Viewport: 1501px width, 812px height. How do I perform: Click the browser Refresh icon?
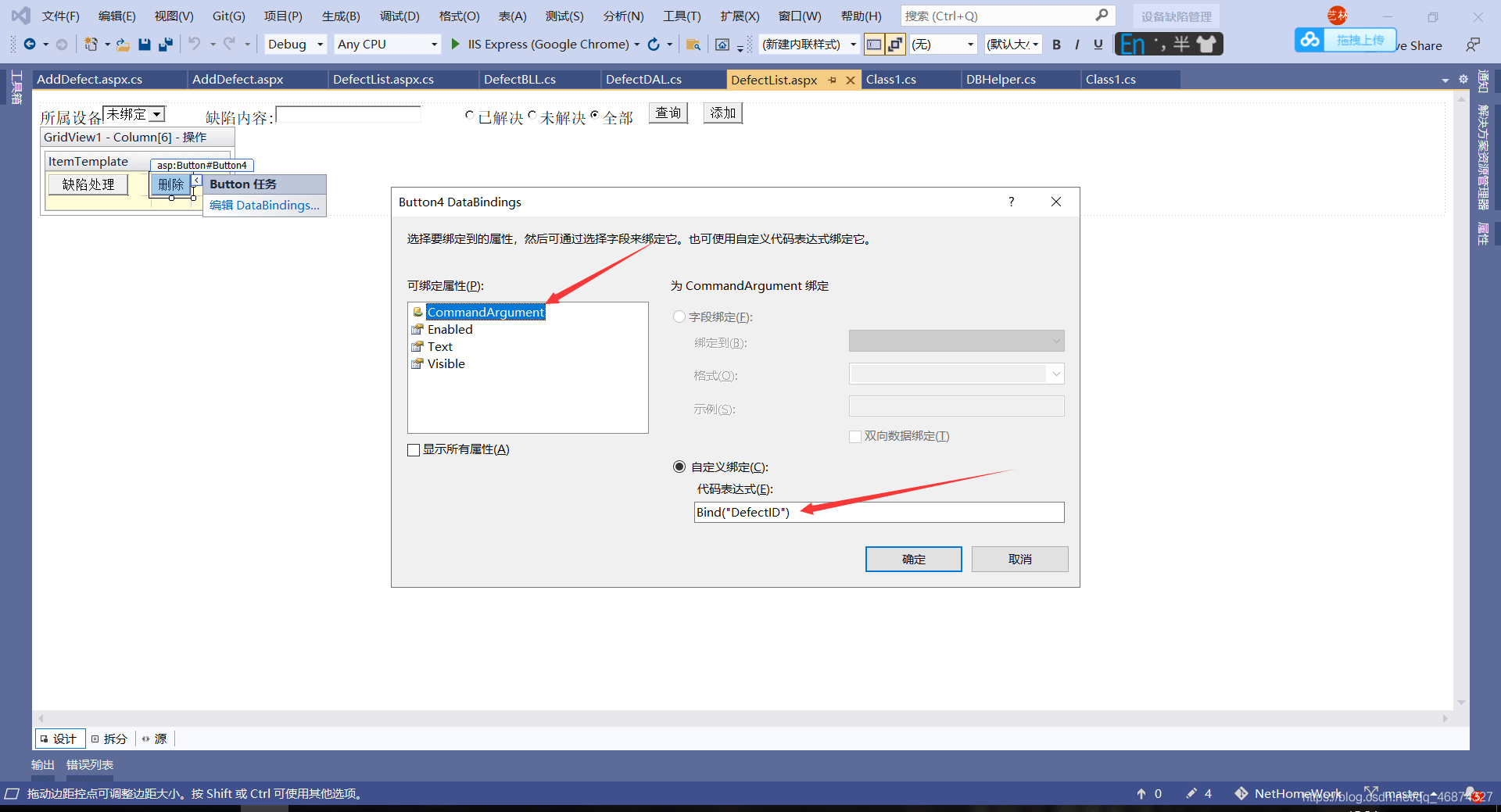(x=654, y=45)
